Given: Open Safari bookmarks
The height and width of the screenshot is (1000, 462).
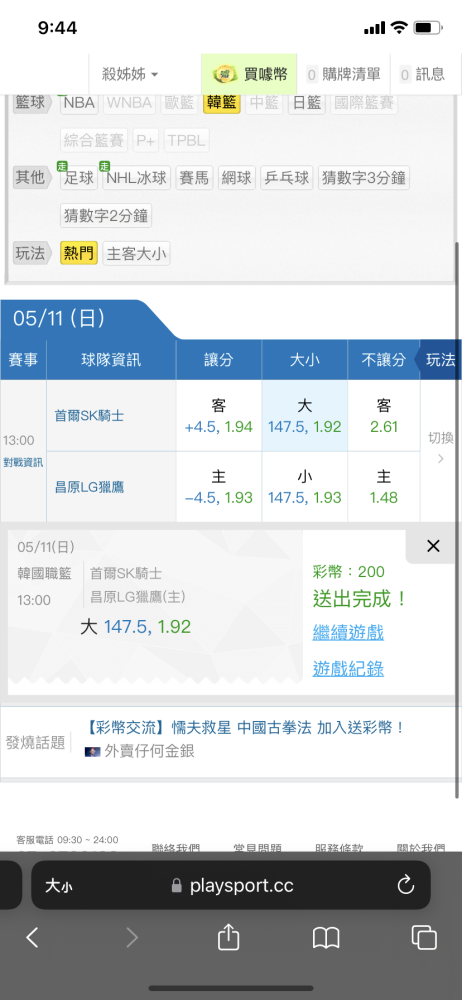Looking at the screenshot, I should [x=326, y=938].
